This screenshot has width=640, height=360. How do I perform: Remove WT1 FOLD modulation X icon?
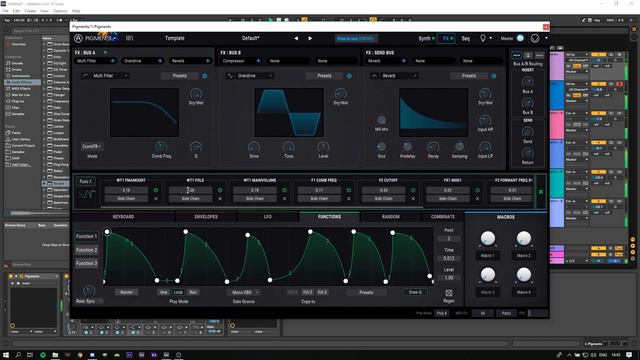pos(220,199)
